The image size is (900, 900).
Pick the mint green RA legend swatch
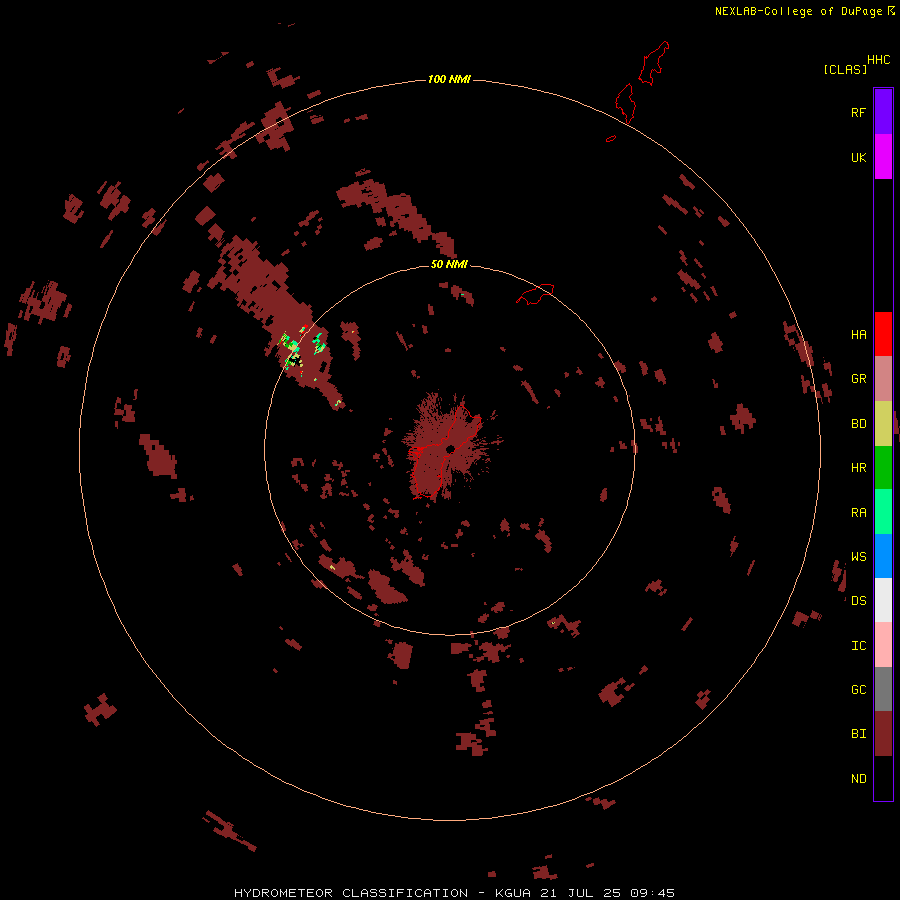tap(883, 512)
